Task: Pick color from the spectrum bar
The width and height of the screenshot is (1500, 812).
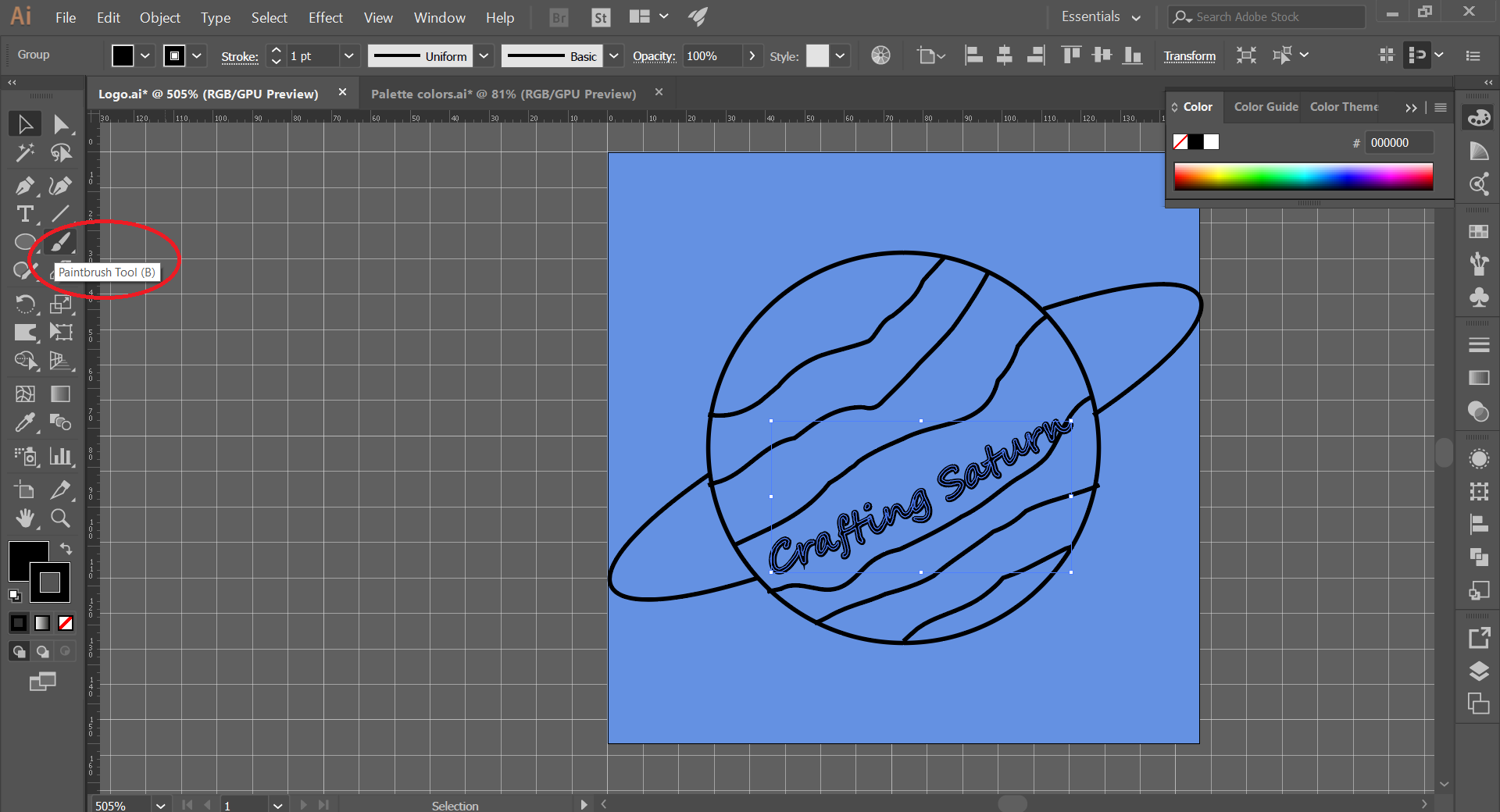Action: pyautogui.click(x=1303, y=176)
